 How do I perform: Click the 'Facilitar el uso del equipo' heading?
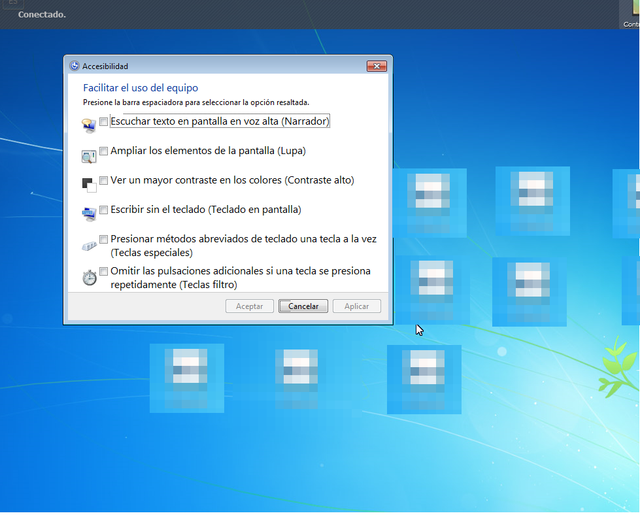(140, 88)
